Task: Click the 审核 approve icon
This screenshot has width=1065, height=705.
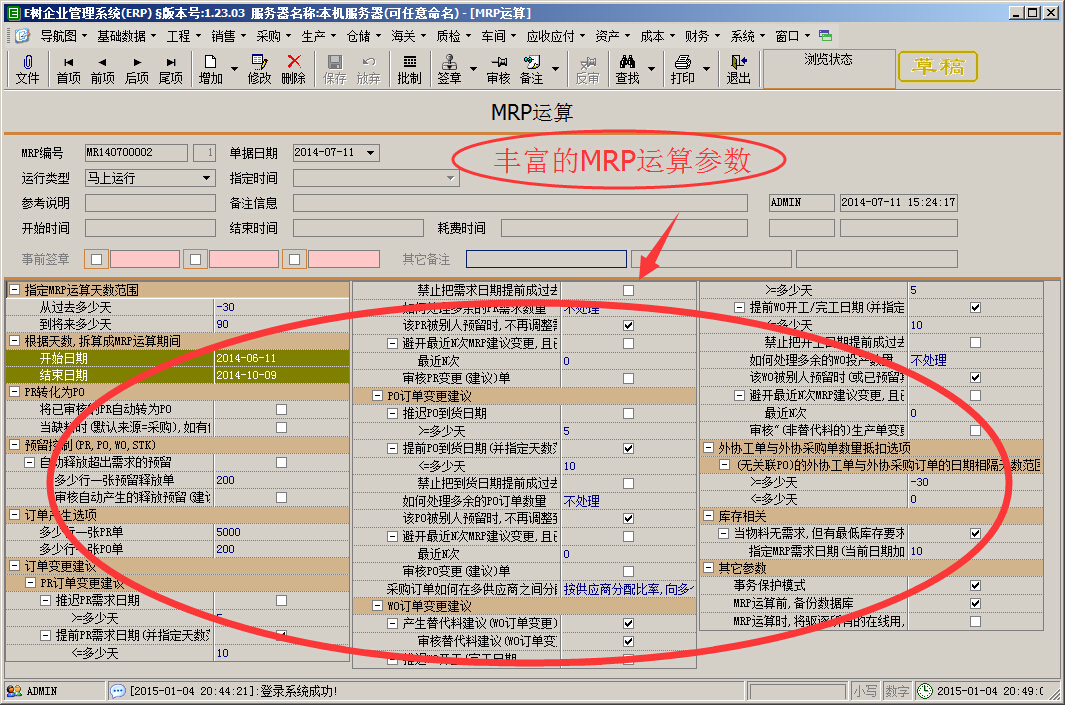Action: [x=498, y=69]
